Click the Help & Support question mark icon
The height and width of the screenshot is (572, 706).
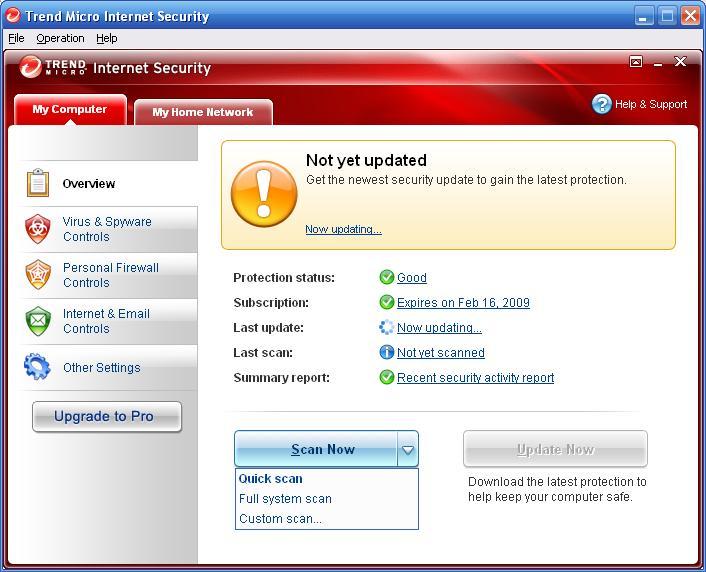point(601,104)
